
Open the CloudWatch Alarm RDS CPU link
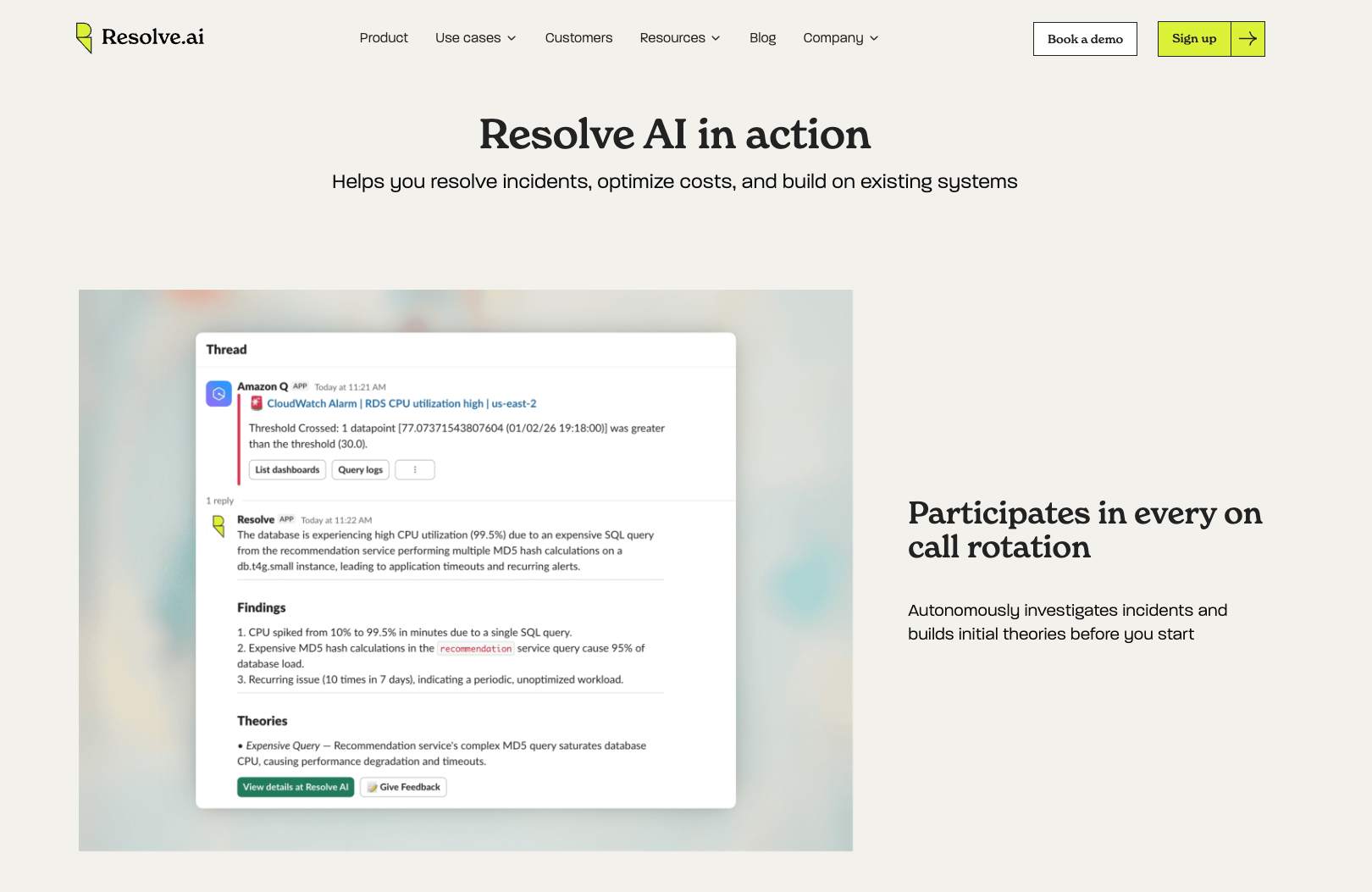pos(401,404)
